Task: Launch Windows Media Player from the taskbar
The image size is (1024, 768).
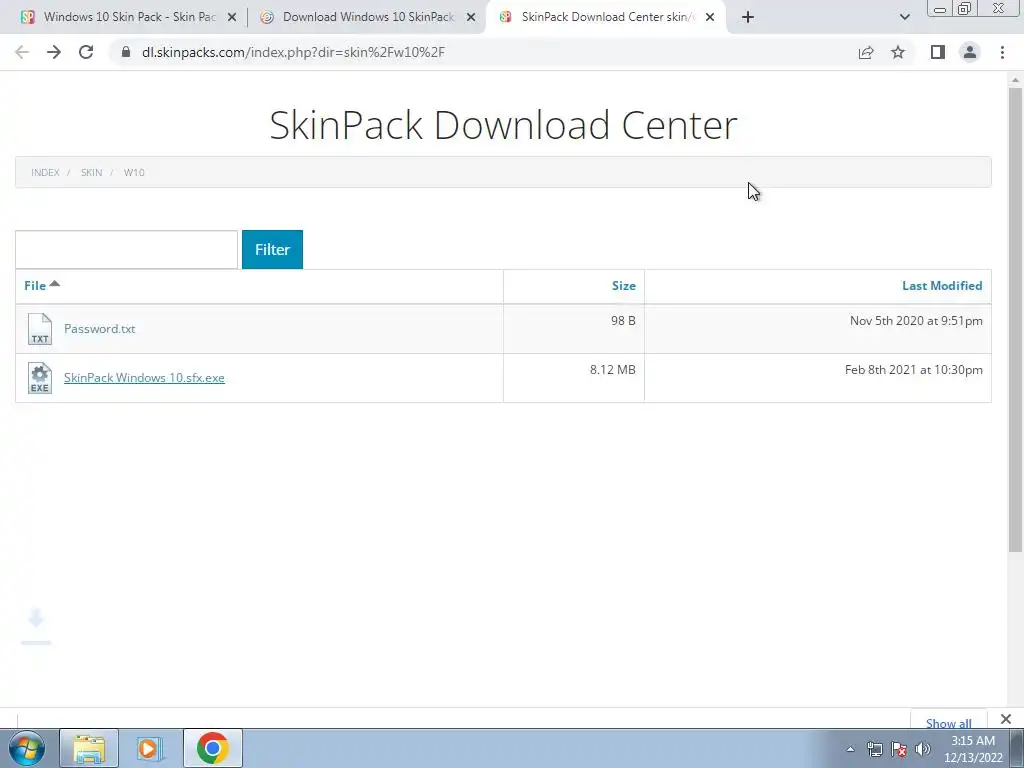Action: click(x=150, y=748)
